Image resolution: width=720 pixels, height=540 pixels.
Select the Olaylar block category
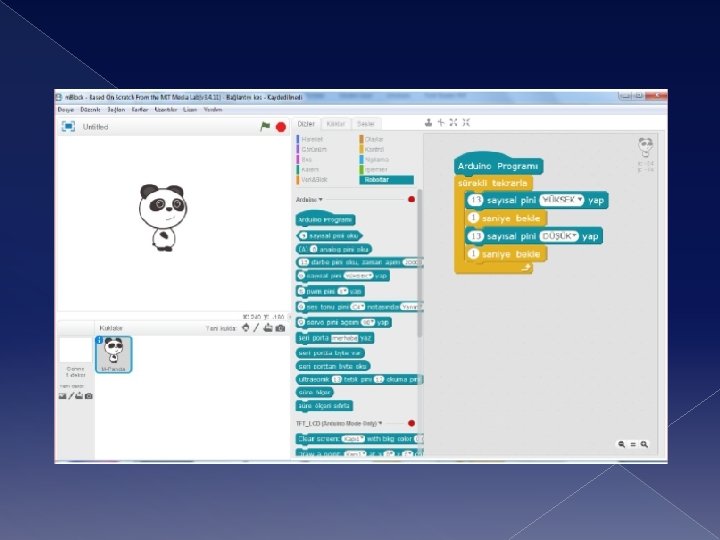point(372,139)
